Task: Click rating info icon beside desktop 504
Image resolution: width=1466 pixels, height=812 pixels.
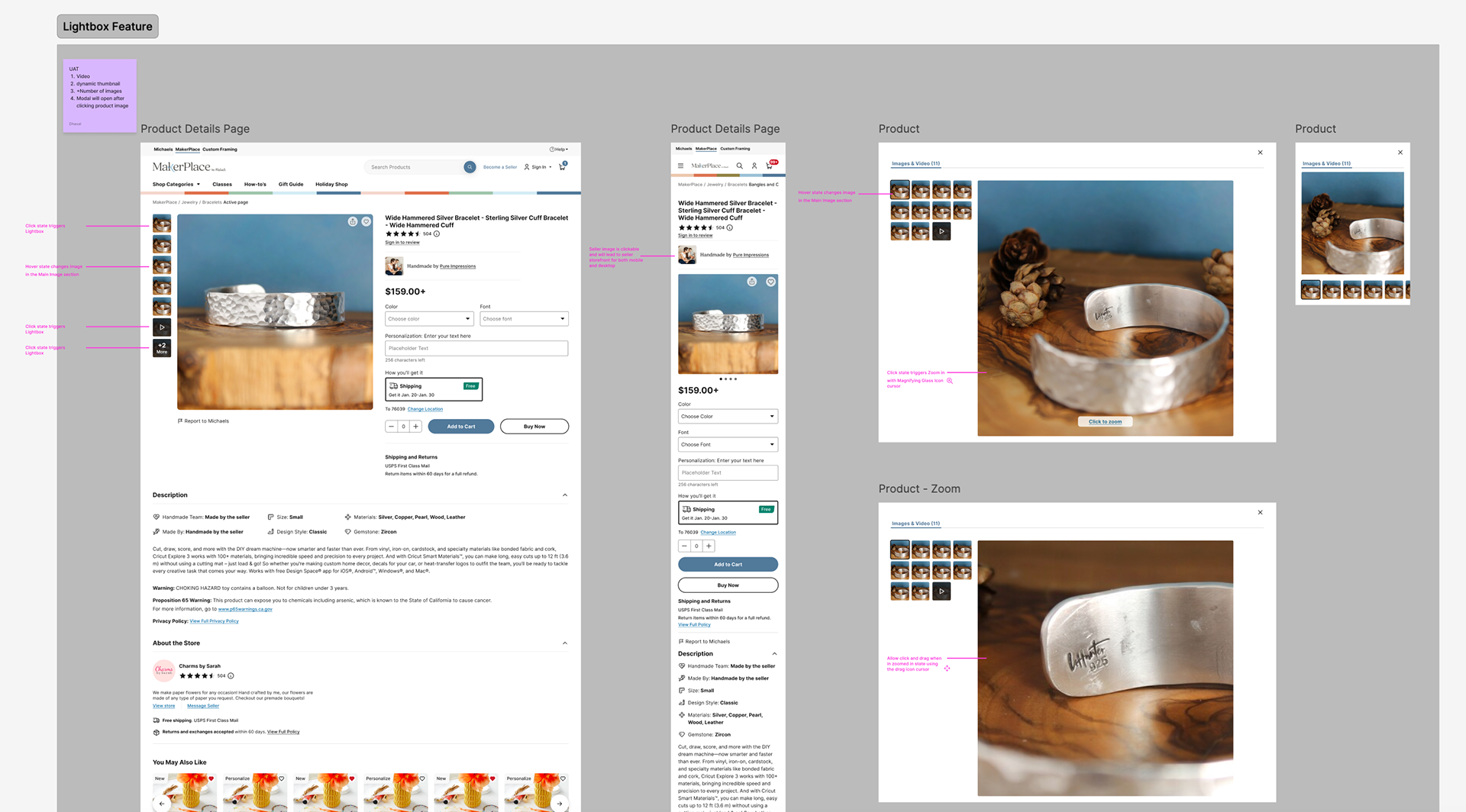Action: pos(437,234)
